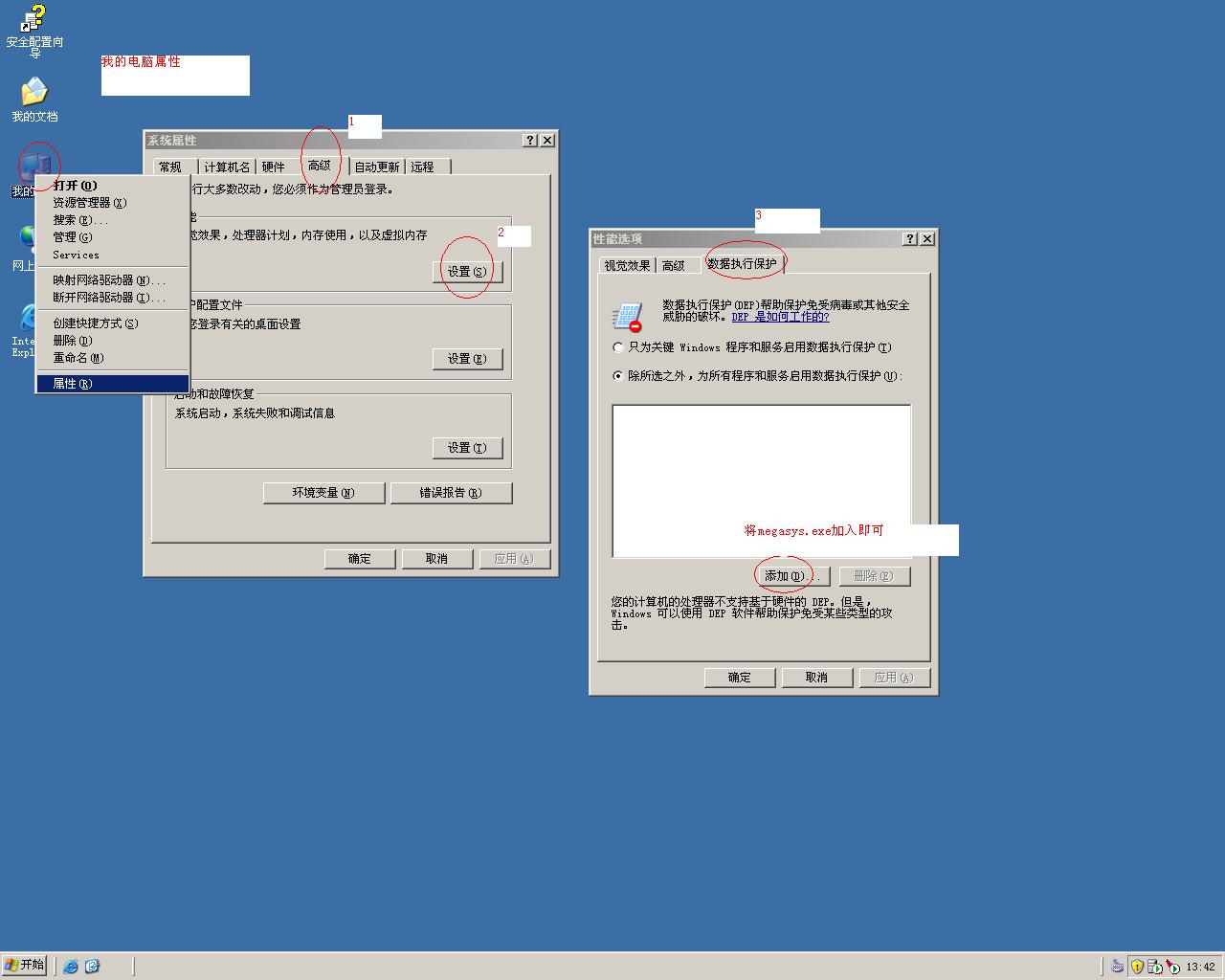Click the server tray icon with green arrow

(1155, 967)
